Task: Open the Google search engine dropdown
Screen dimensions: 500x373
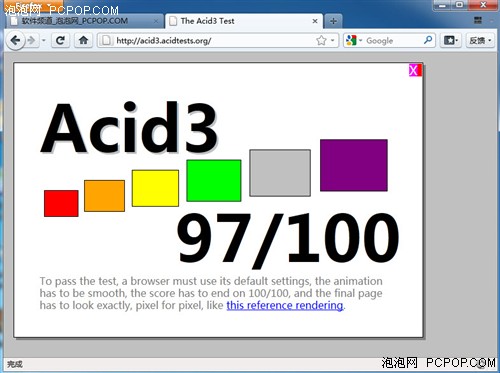Action: 354,41
